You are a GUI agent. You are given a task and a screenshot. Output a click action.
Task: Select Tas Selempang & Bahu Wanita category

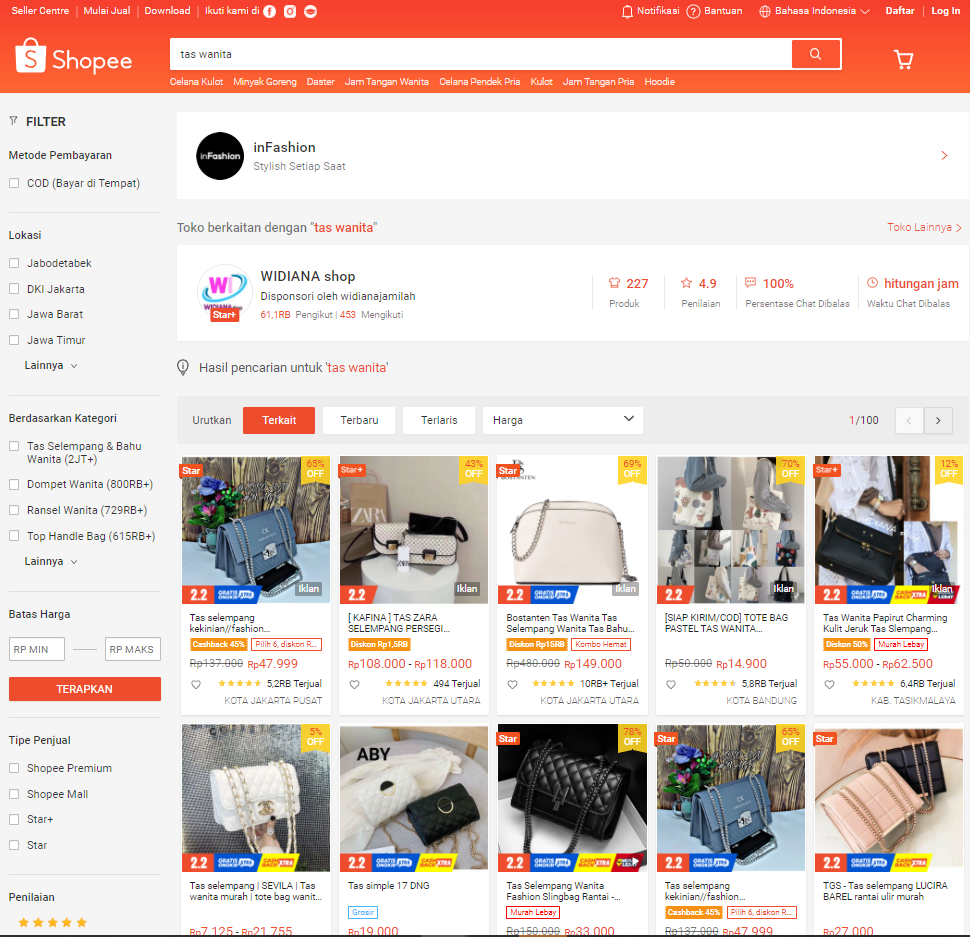click(14, 446)
